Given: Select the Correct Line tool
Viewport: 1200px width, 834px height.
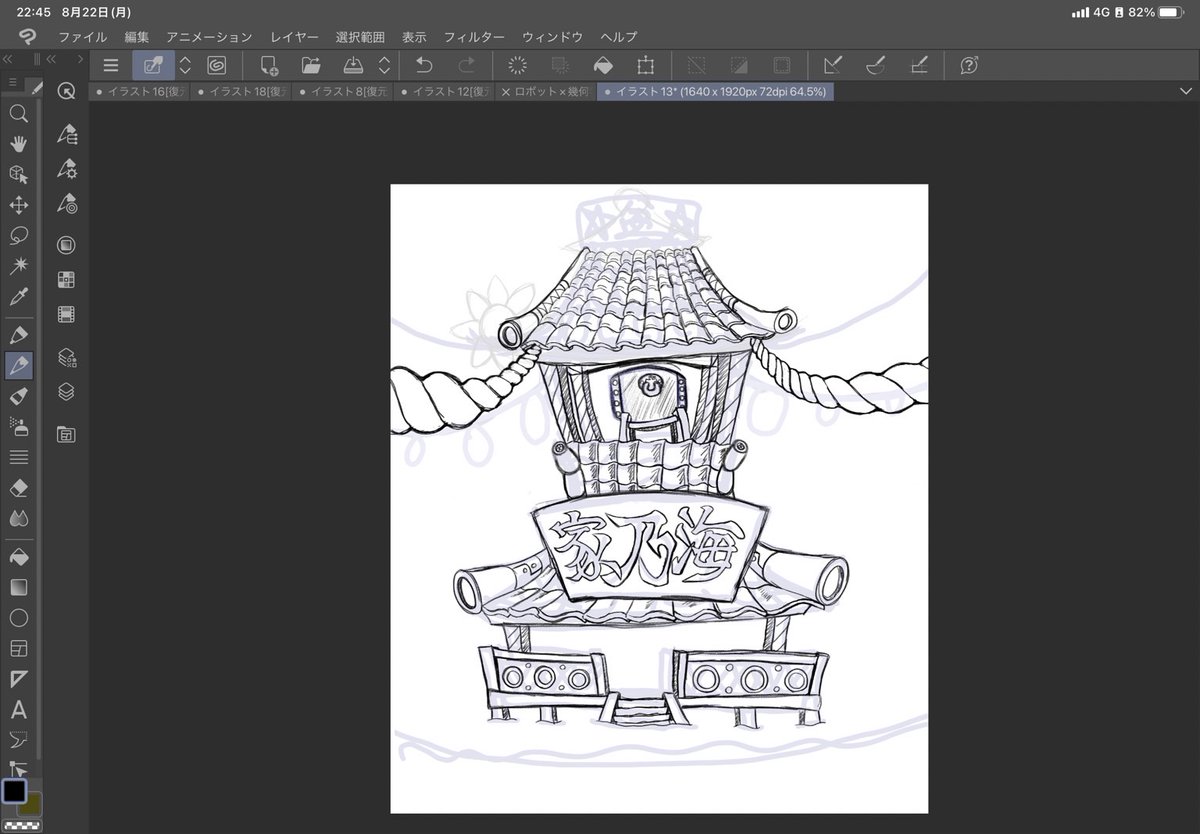Looking at the screenshot, I should click(18, 740).
